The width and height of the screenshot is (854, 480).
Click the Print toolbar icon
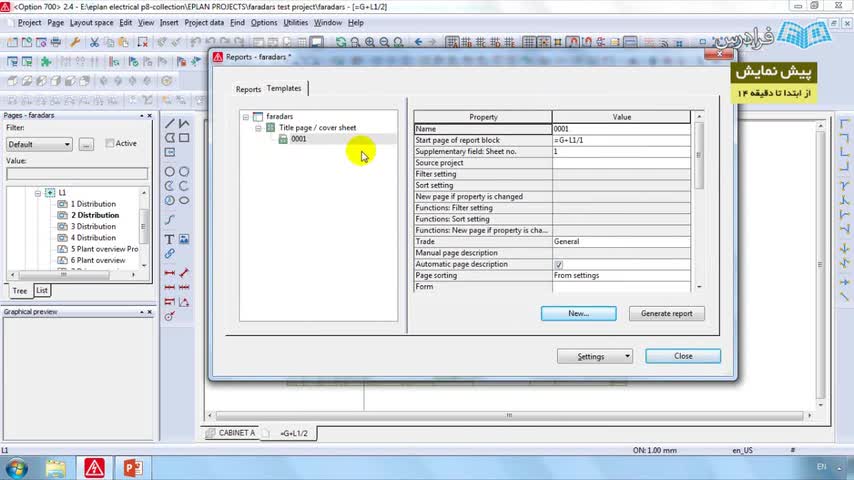[x=56, y=42]
